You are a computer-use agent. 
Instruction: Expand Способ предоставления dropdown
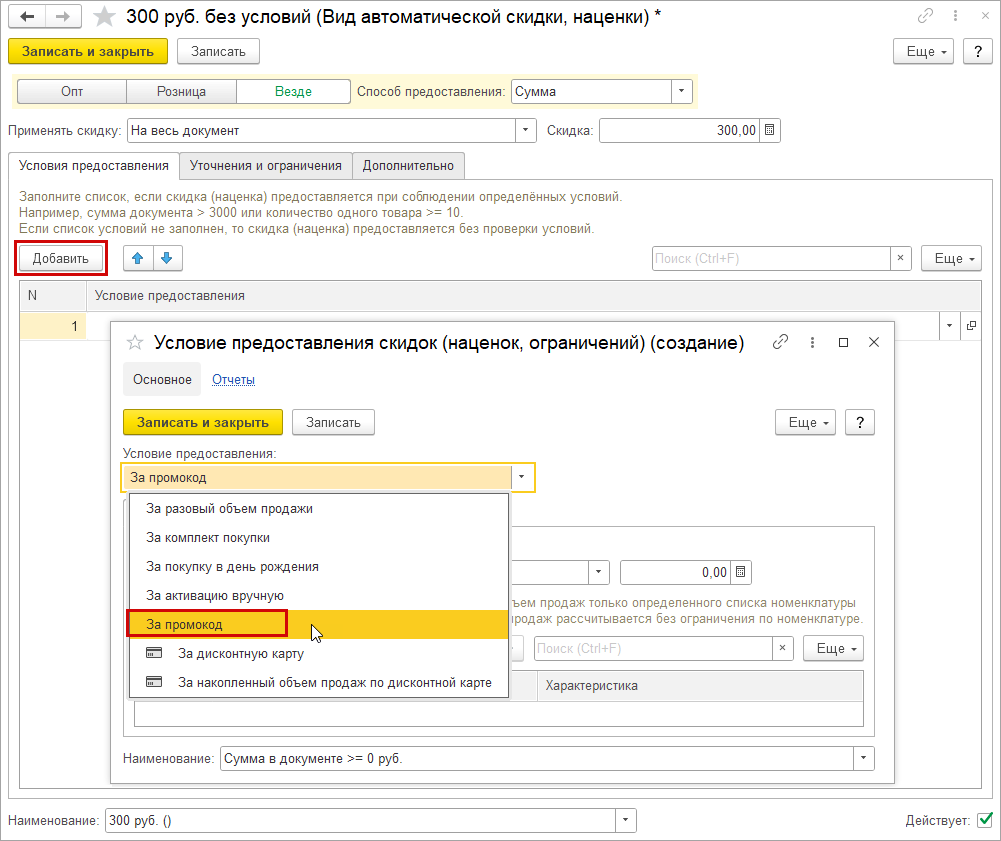[x=682, y=91]
